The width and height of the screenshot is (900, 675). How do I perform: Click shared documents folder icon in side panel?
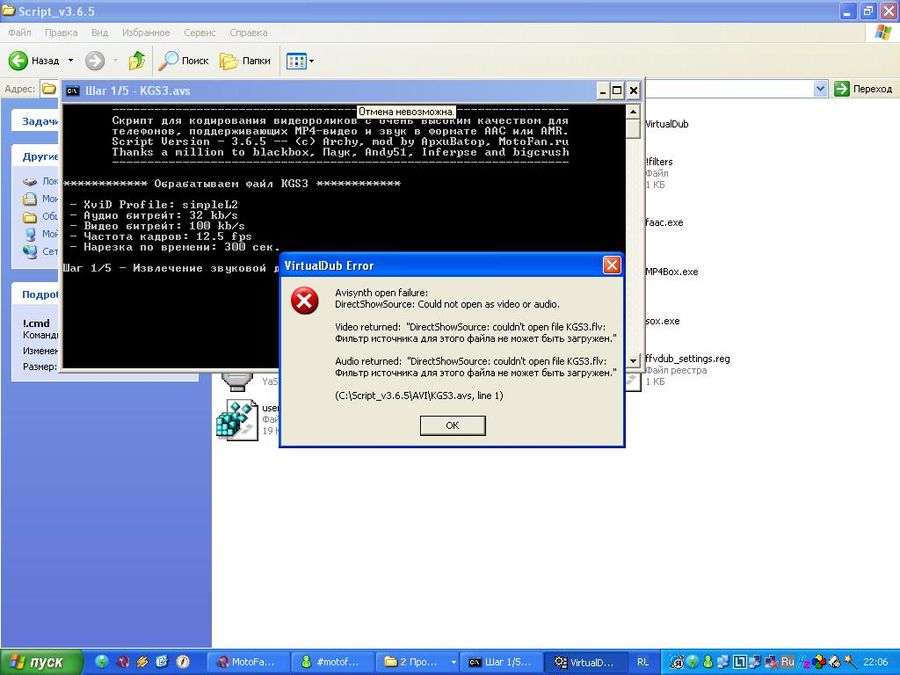tap(30, 216)
